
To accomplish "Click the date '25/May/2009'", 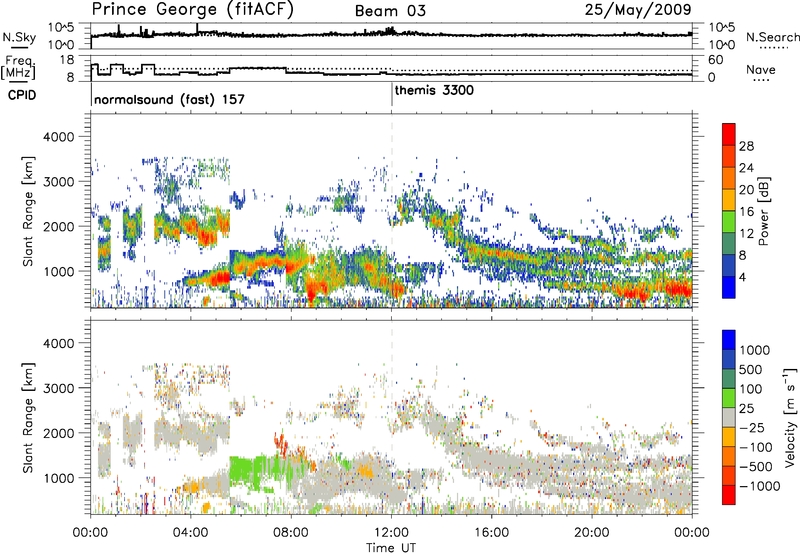I will (x=638, y=10).
